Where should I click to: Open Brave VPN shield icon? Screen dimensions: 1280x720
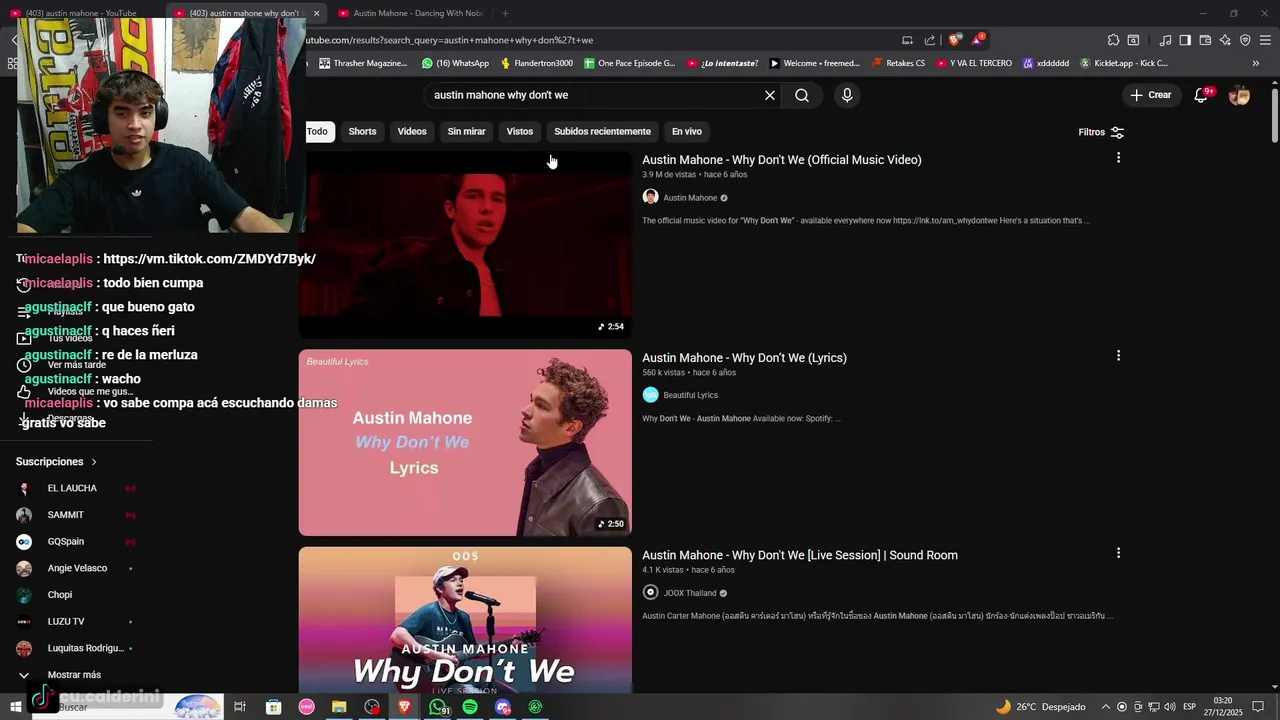click(x=1245, y=40)
